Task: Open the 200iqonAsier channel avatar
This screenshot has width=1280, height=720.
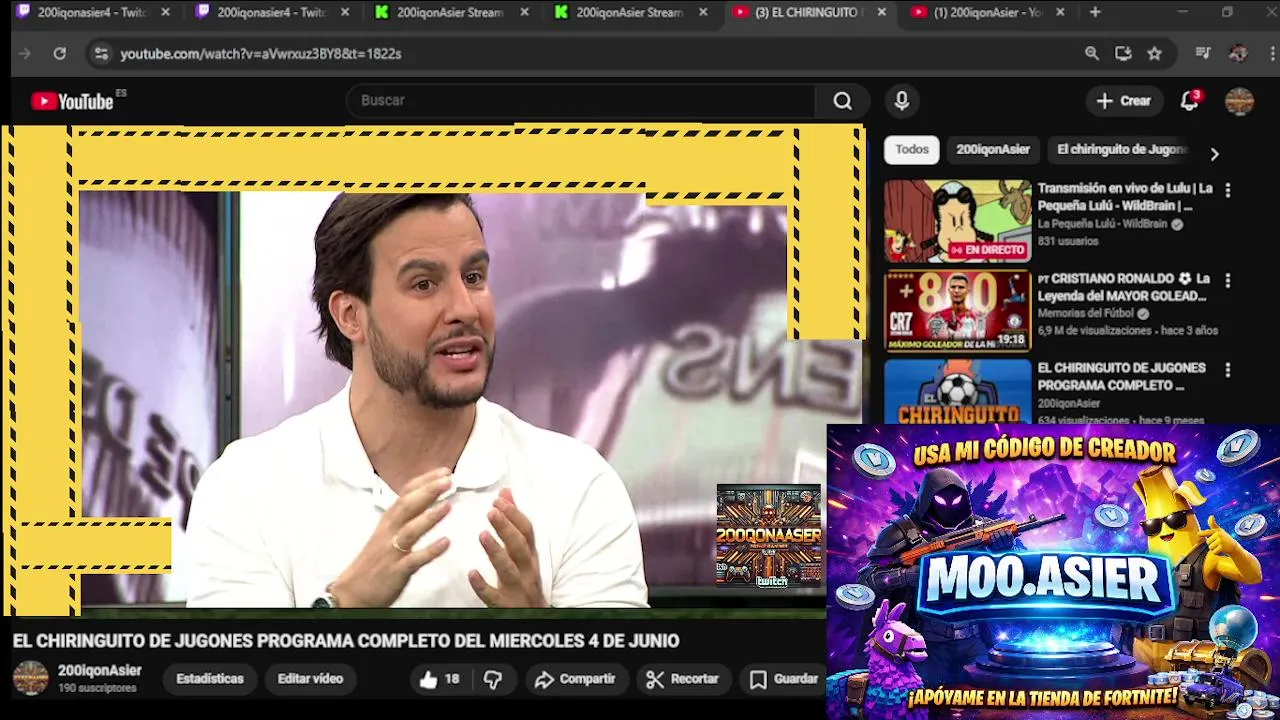Action: [x=30, y=678]
